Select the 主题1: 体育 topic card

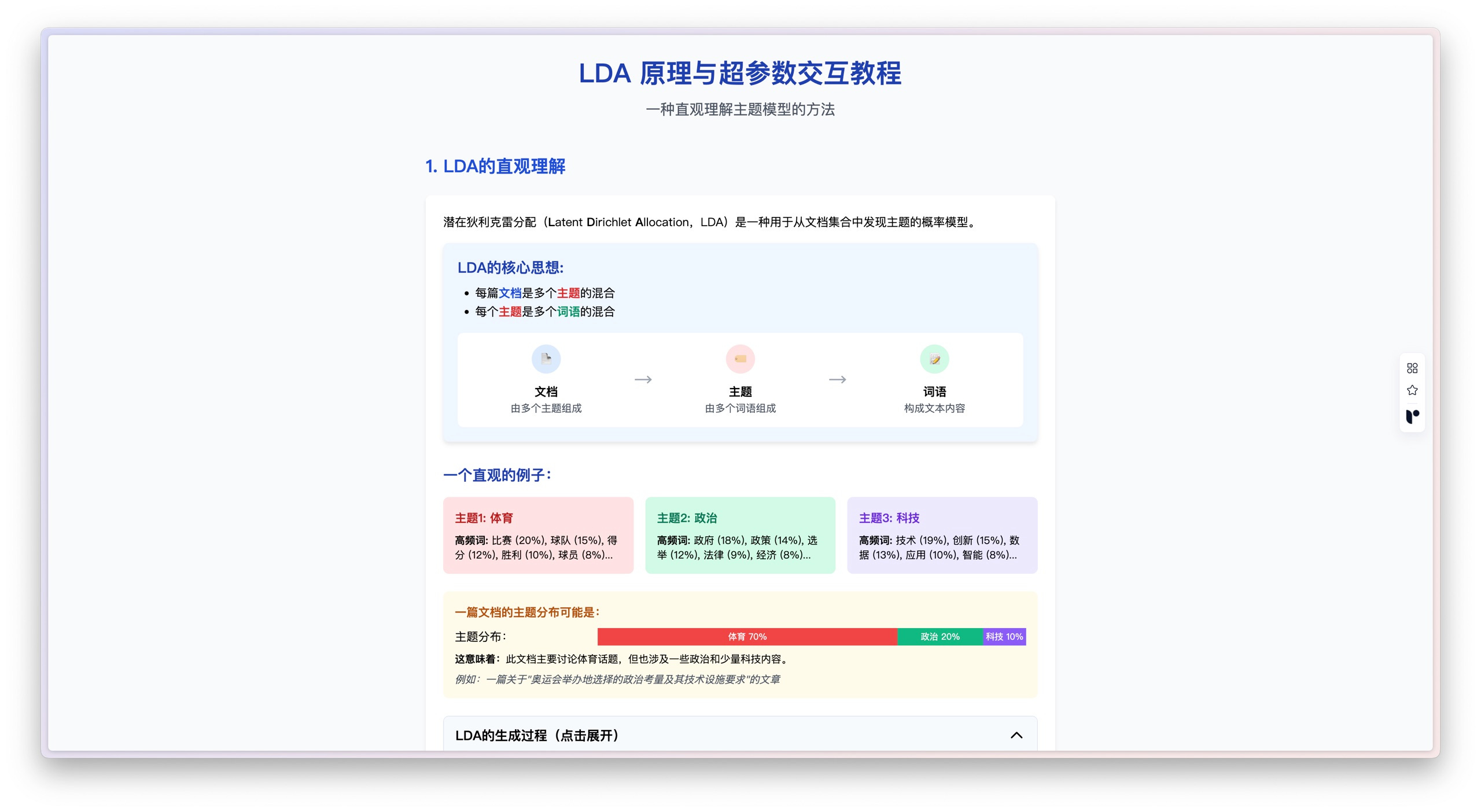coord(538,535)
